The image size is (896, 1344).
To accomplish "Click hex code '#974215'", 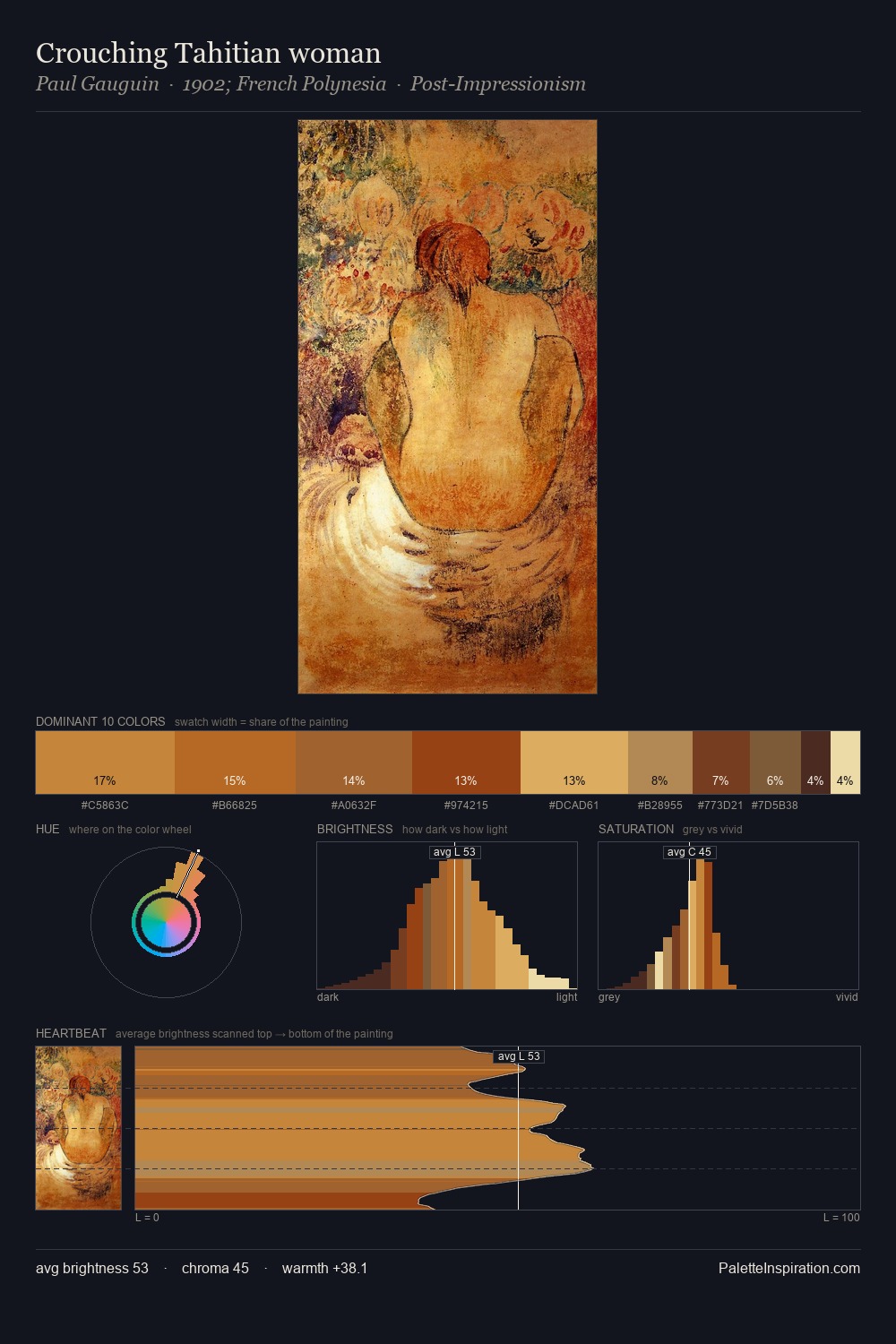I will [466, 805].
